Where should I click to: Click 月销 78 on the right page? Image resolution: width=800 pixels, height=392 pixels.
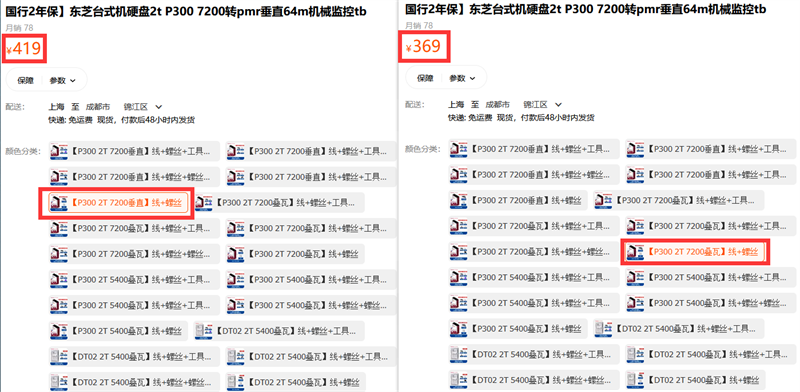coord(419,26)
